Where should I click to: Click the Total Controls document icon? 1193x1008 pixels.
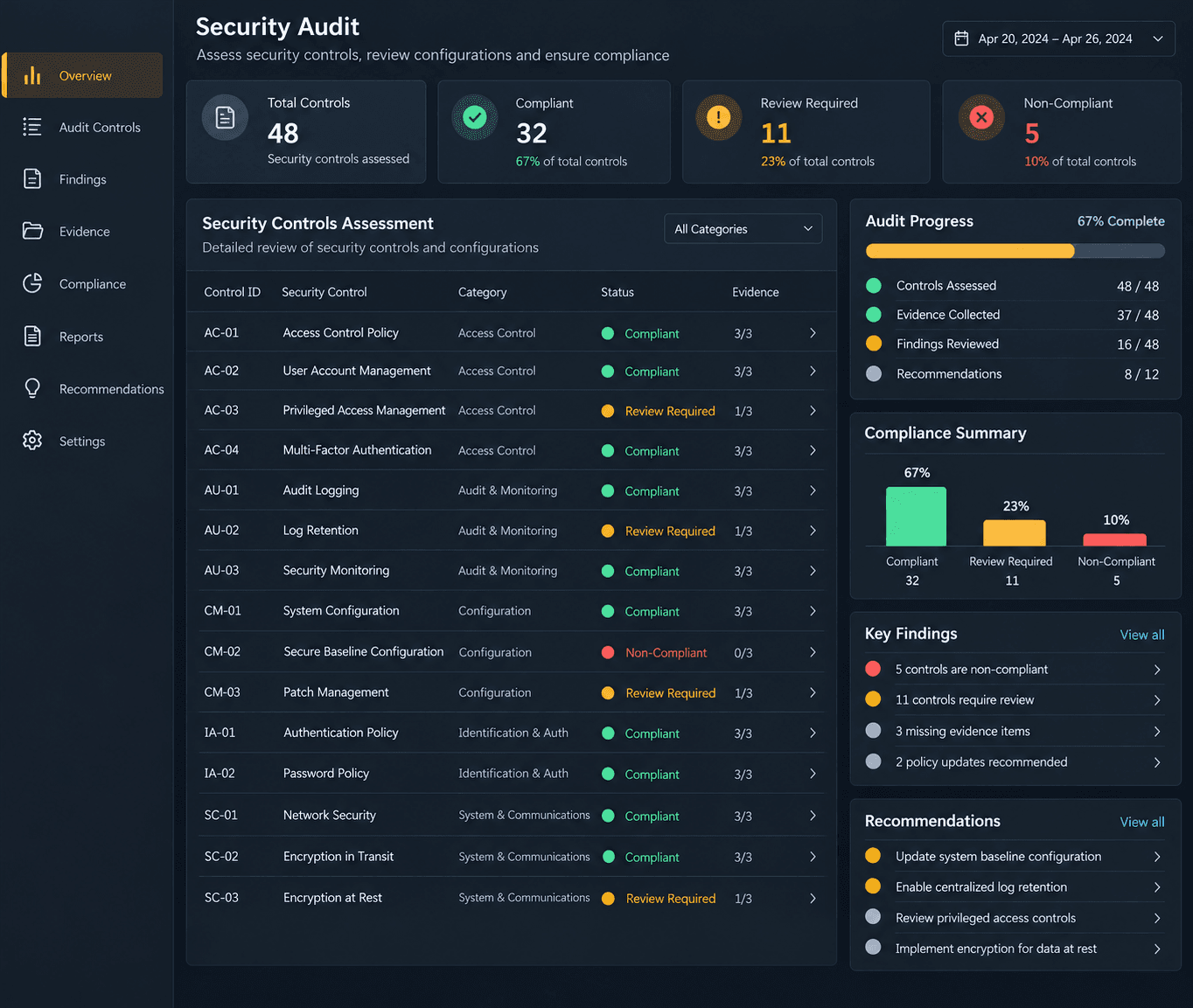pos(225,117)
